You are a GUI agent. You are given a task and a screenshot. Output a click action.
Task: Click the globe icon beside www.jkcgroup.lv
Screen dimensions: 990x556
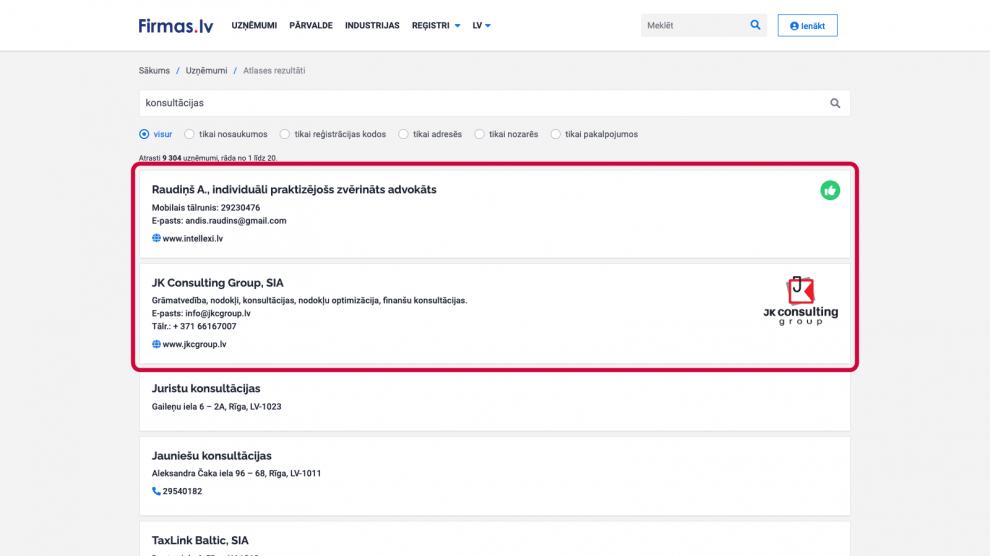pos(156,344)
